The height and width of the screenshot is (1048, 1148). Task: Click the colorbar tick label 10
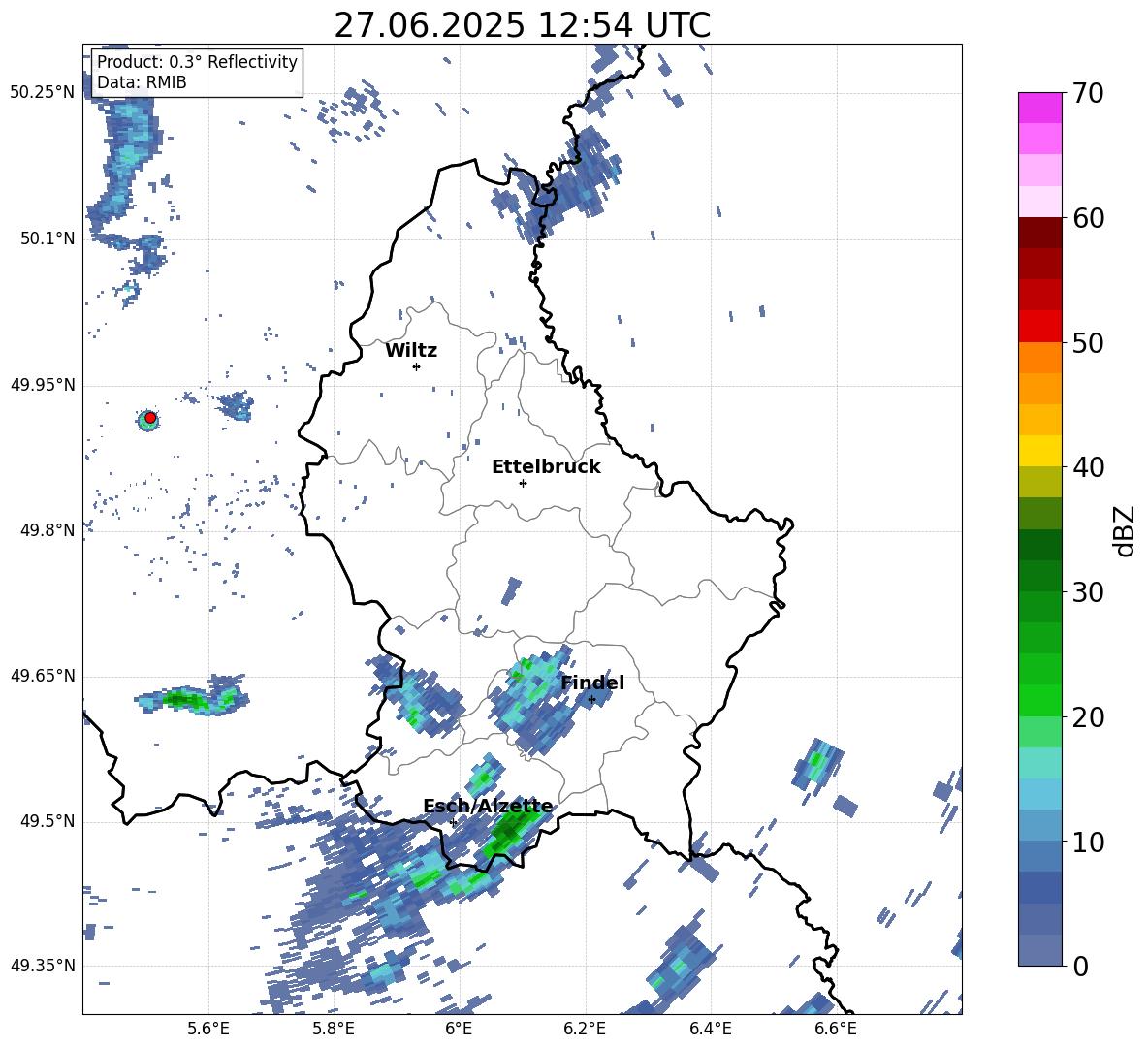click(x=1089, y=842)
